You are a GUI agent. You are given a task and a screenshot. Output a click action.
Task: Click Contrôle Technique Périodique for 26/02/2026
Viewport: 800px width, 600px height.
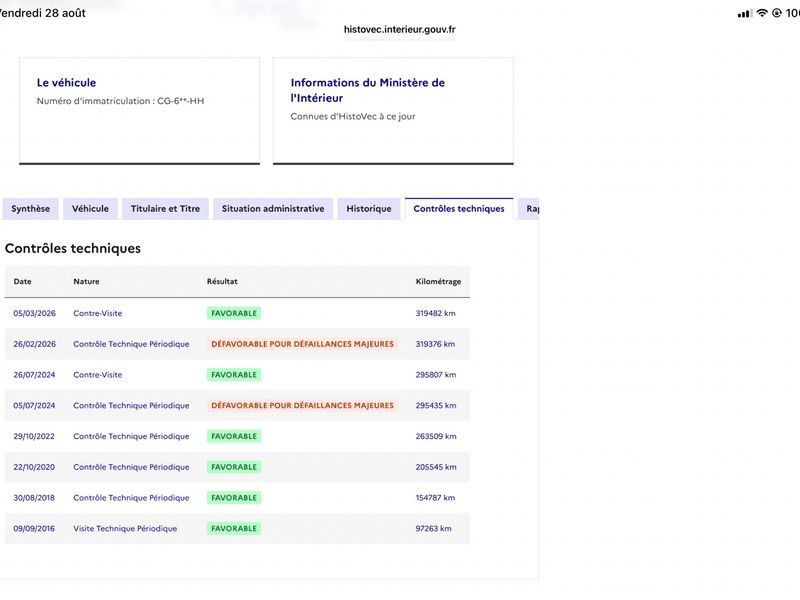tap(131, 344)
